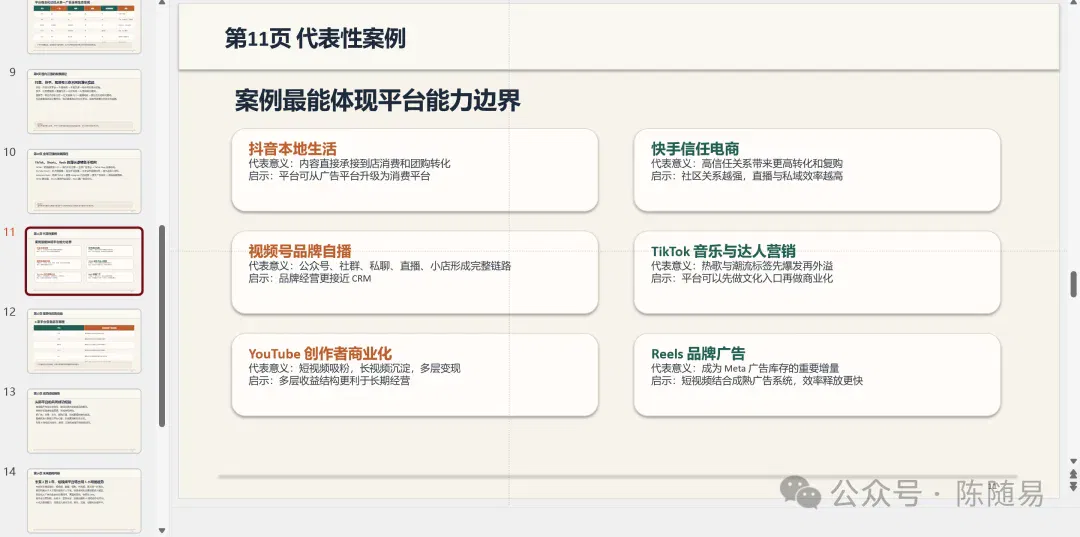Click the card heading 'Reels 品牌广告'
Image resolution: width=1080 pixels, height=537 pixels.
coord(698,354)
